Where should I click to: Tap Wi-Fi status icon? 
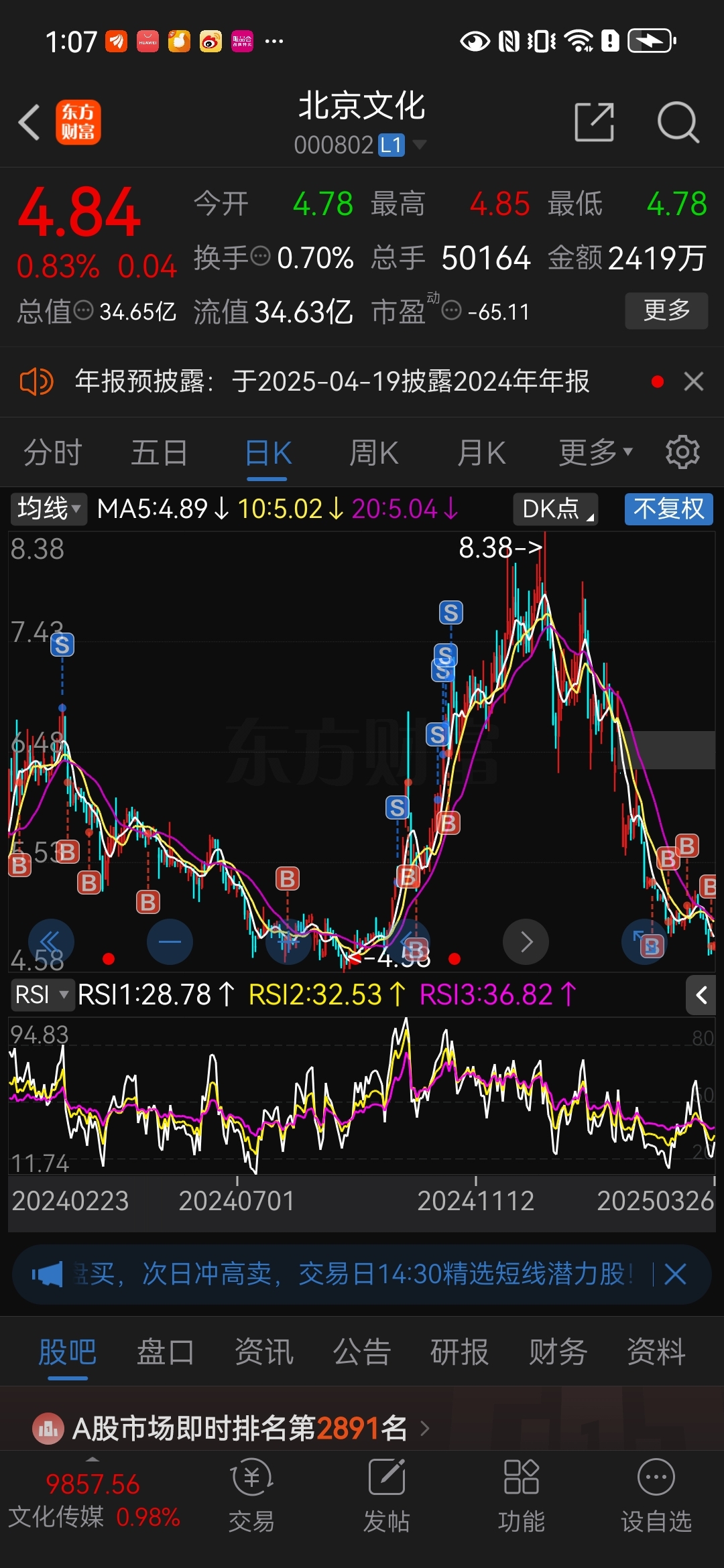pos(579,41)
